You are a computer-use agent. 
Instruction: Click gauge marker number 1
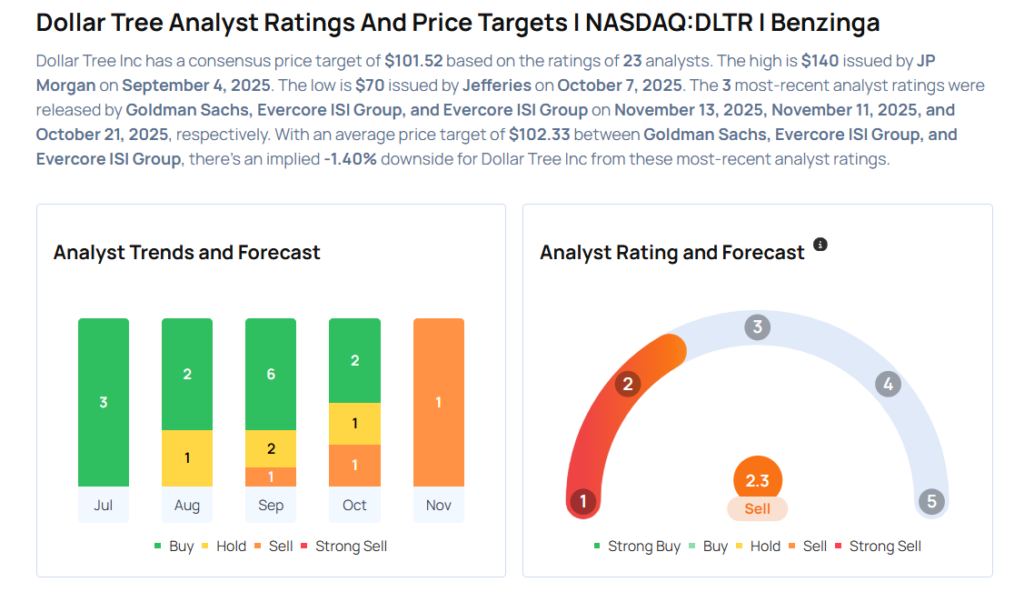click(x=582, y=501)
